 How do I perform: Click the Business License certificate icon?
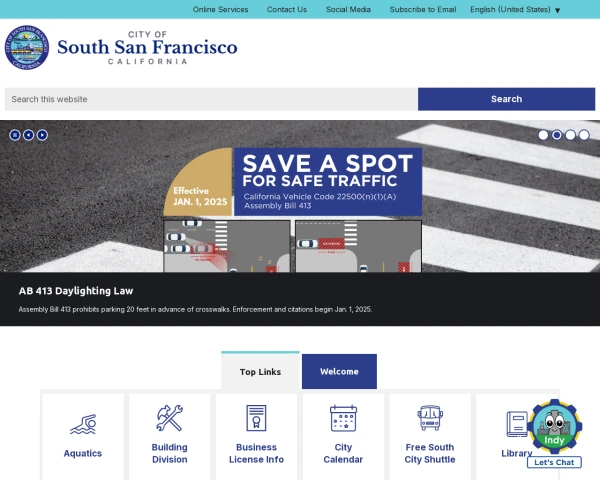click(x=256, y=418)
